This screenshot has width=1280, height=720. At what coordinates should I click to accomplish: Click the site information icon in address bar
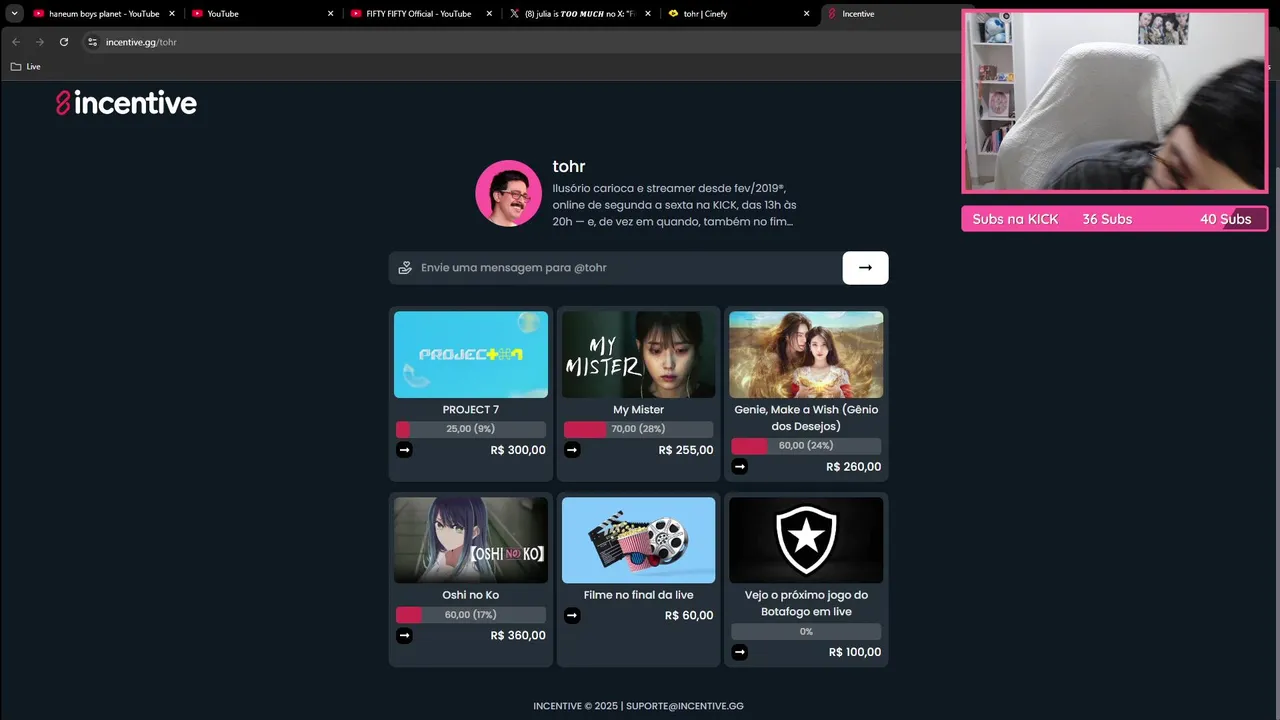(93, 42)
